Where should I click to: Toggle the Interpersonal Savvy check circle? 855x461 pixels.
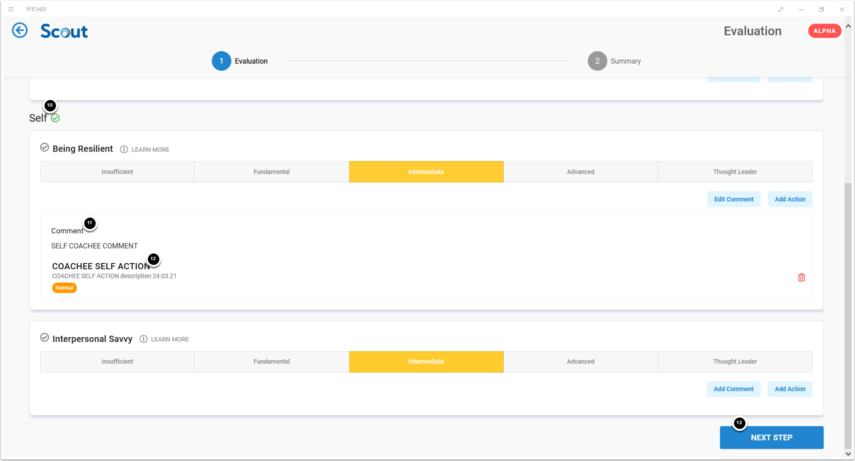pos(45,338)
